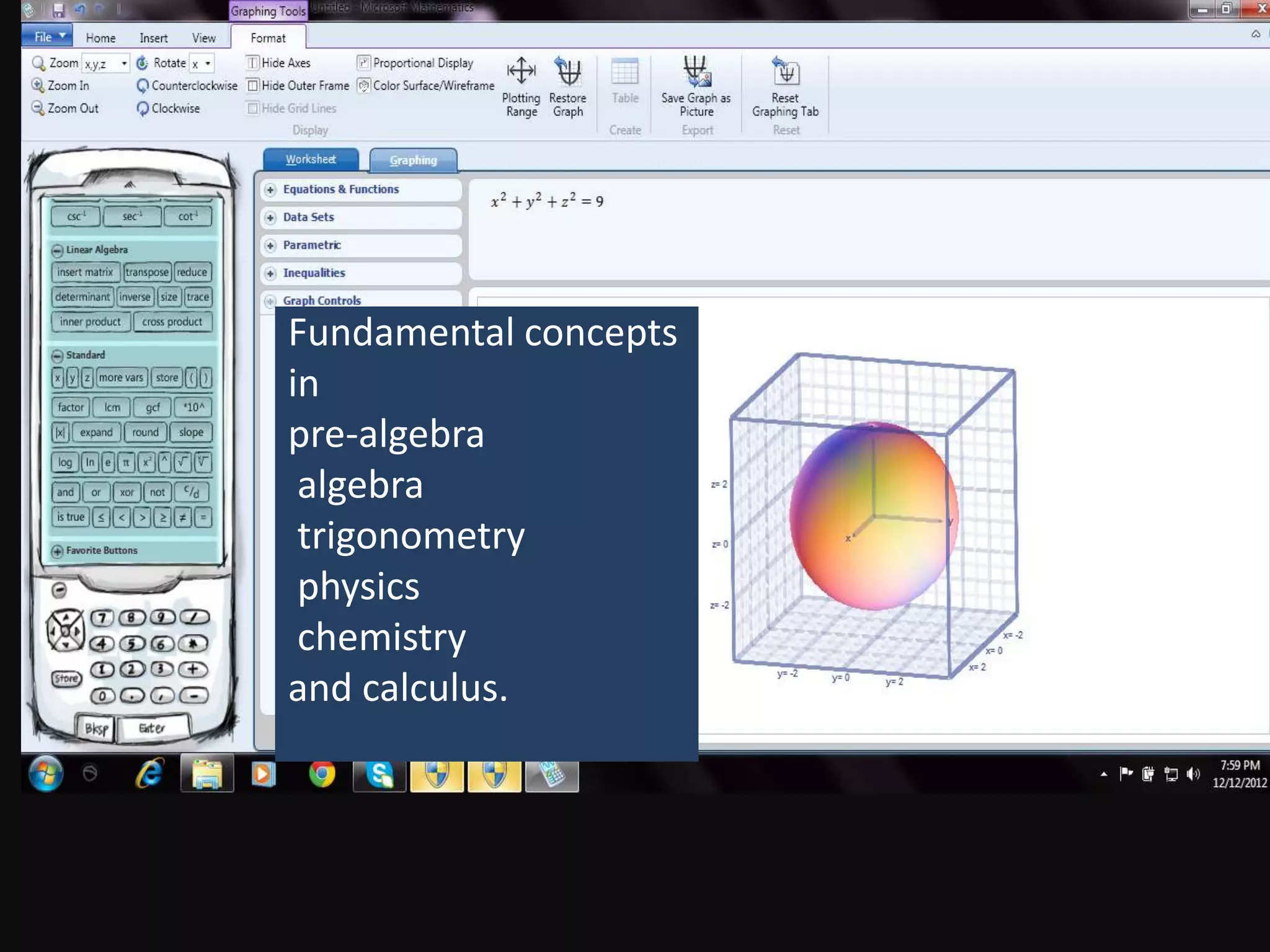Click the Restore Graph icon
The width and height of the screenshot is (1270, 952).
coord(567,71)
